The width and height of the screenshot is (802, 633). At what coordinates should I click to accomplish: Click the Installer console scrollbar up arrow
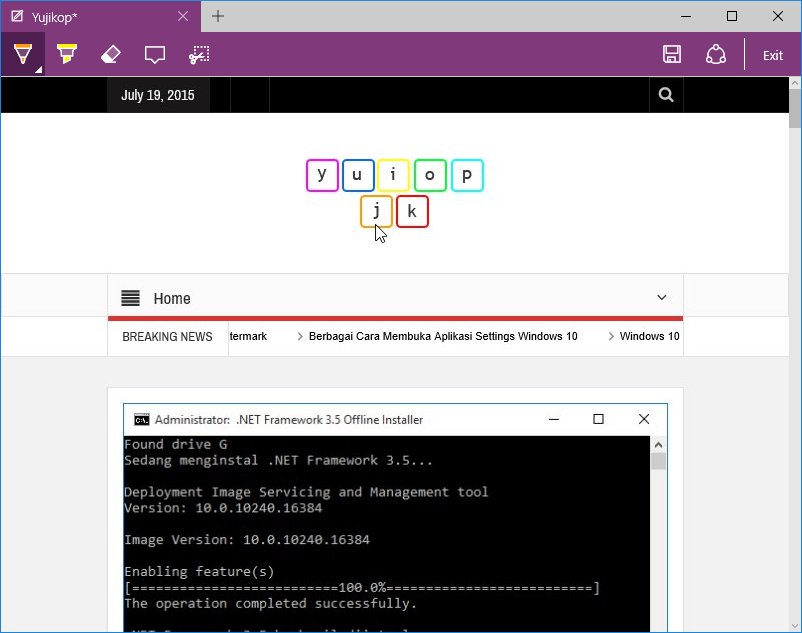coord(658,445)
